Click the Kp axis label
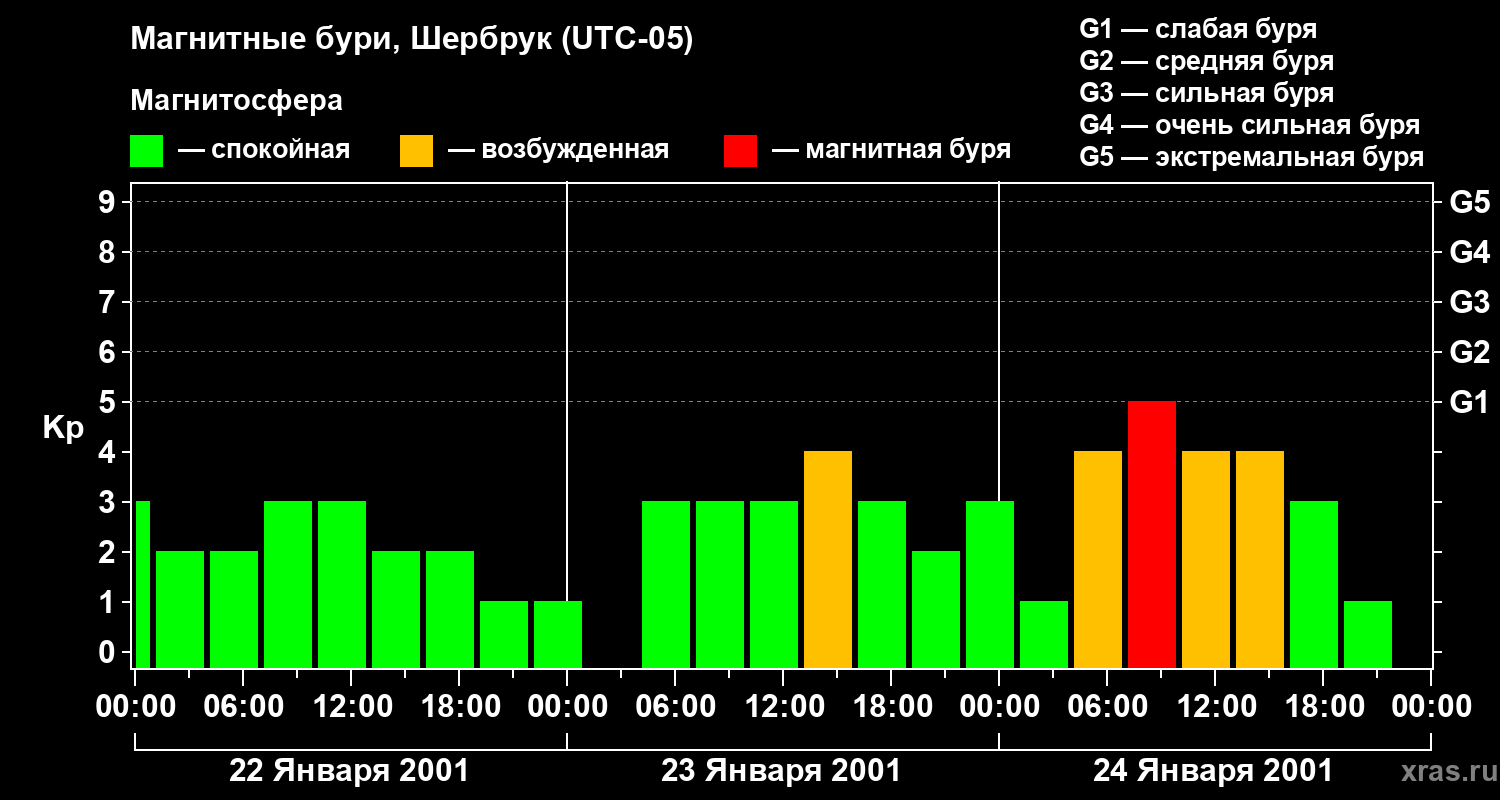The width and height of the screenshot is (1500, 800). (63, 428)
